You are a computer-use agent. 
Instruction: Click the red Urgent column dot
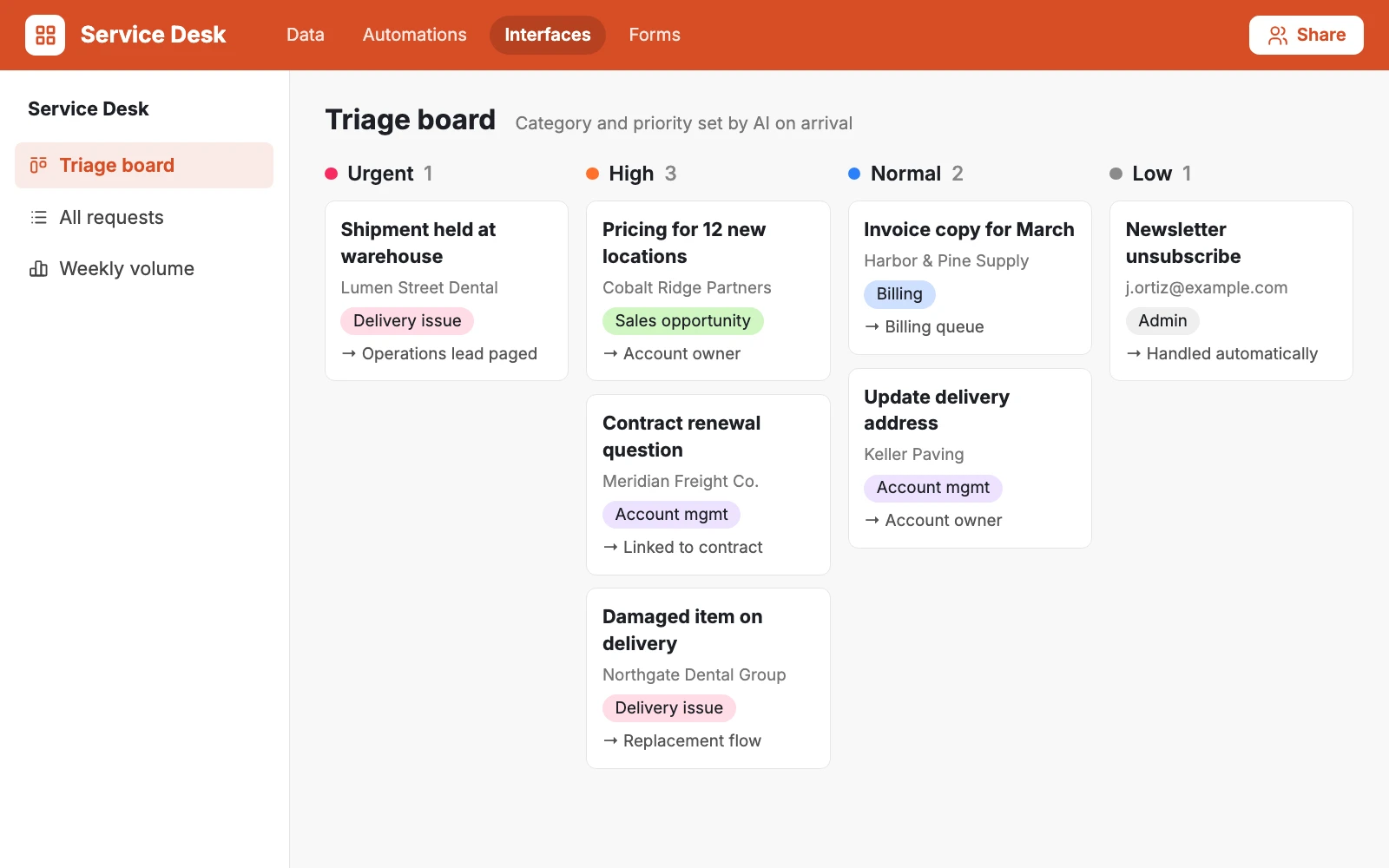tap(331, 174)
